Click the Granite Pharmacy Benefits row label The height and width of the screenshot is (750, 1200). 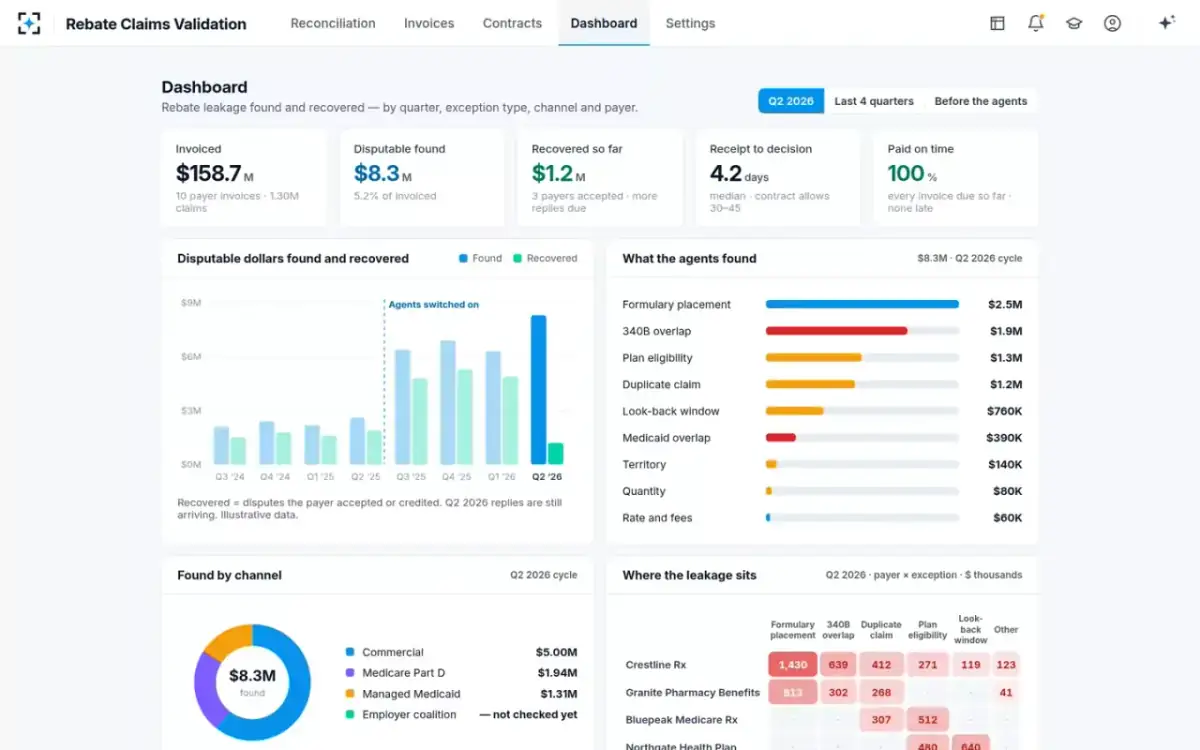tap(693, 692)
